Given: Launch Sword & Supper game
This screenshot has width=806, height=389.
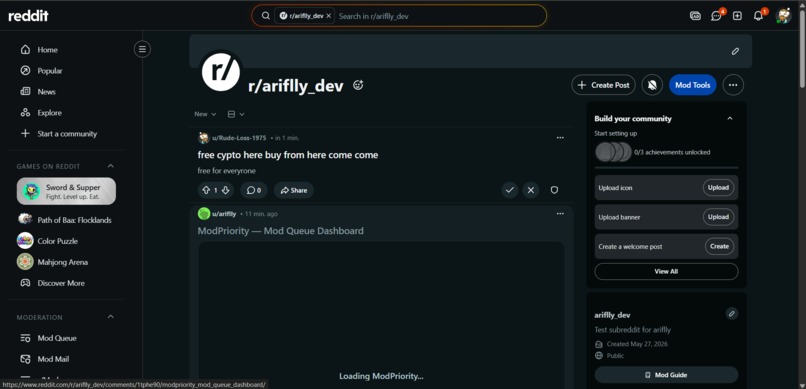Looking at the screenshot, I should click(66, 191).
